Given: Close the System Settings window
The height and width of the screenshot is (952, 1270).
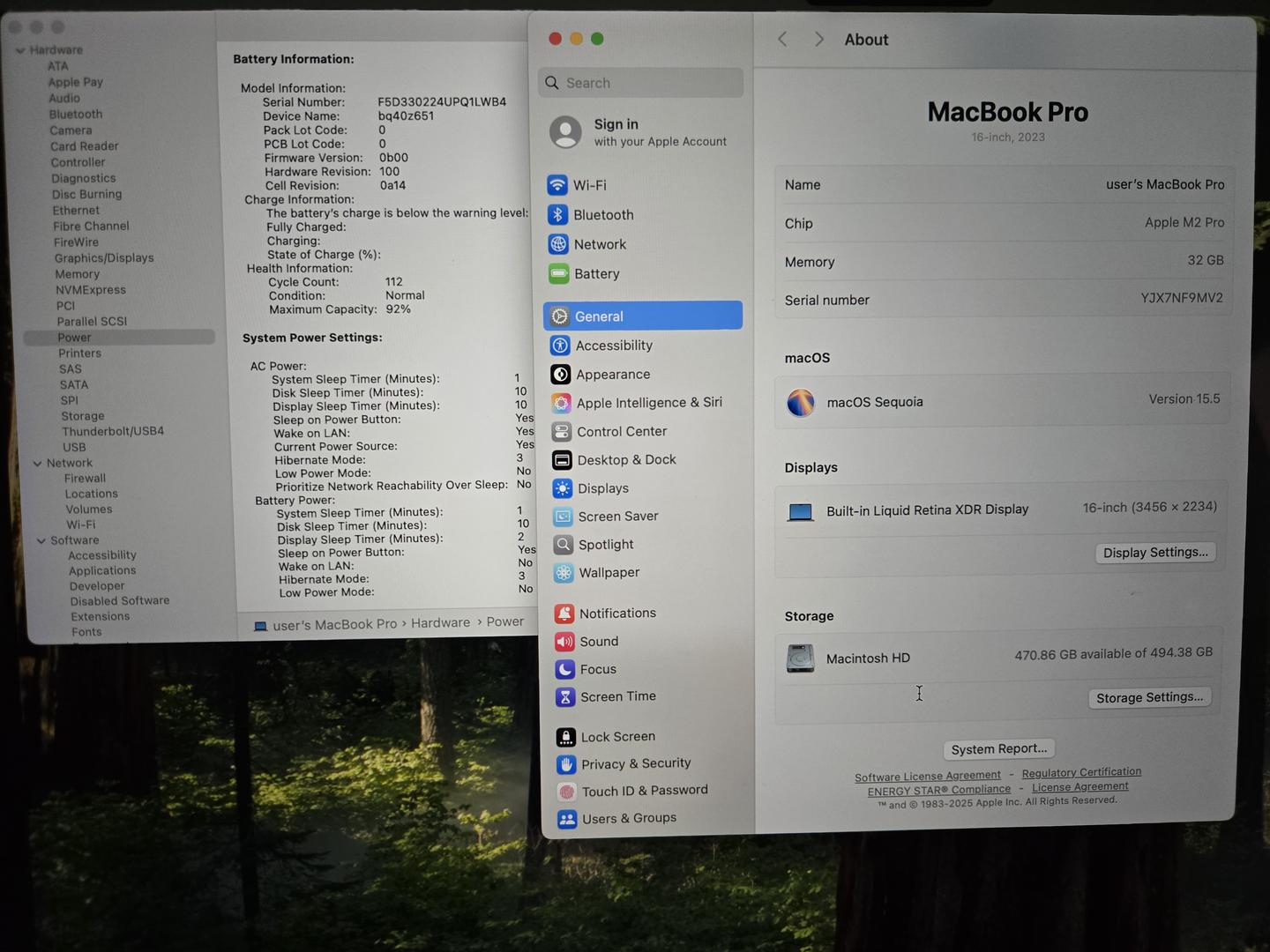Looking at the screenshot, I should [555, 39].
